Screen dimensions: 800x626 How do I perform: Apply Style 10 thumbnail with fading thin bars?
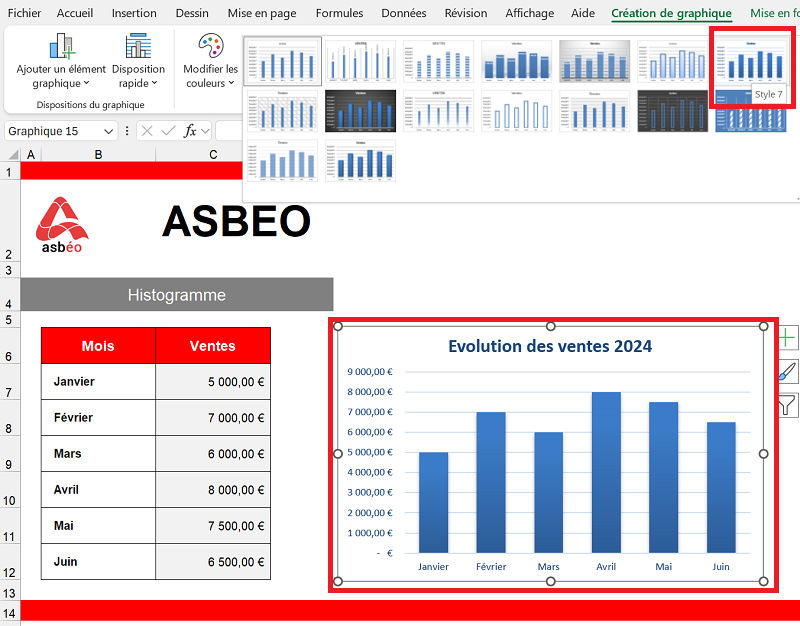point(438,111)
